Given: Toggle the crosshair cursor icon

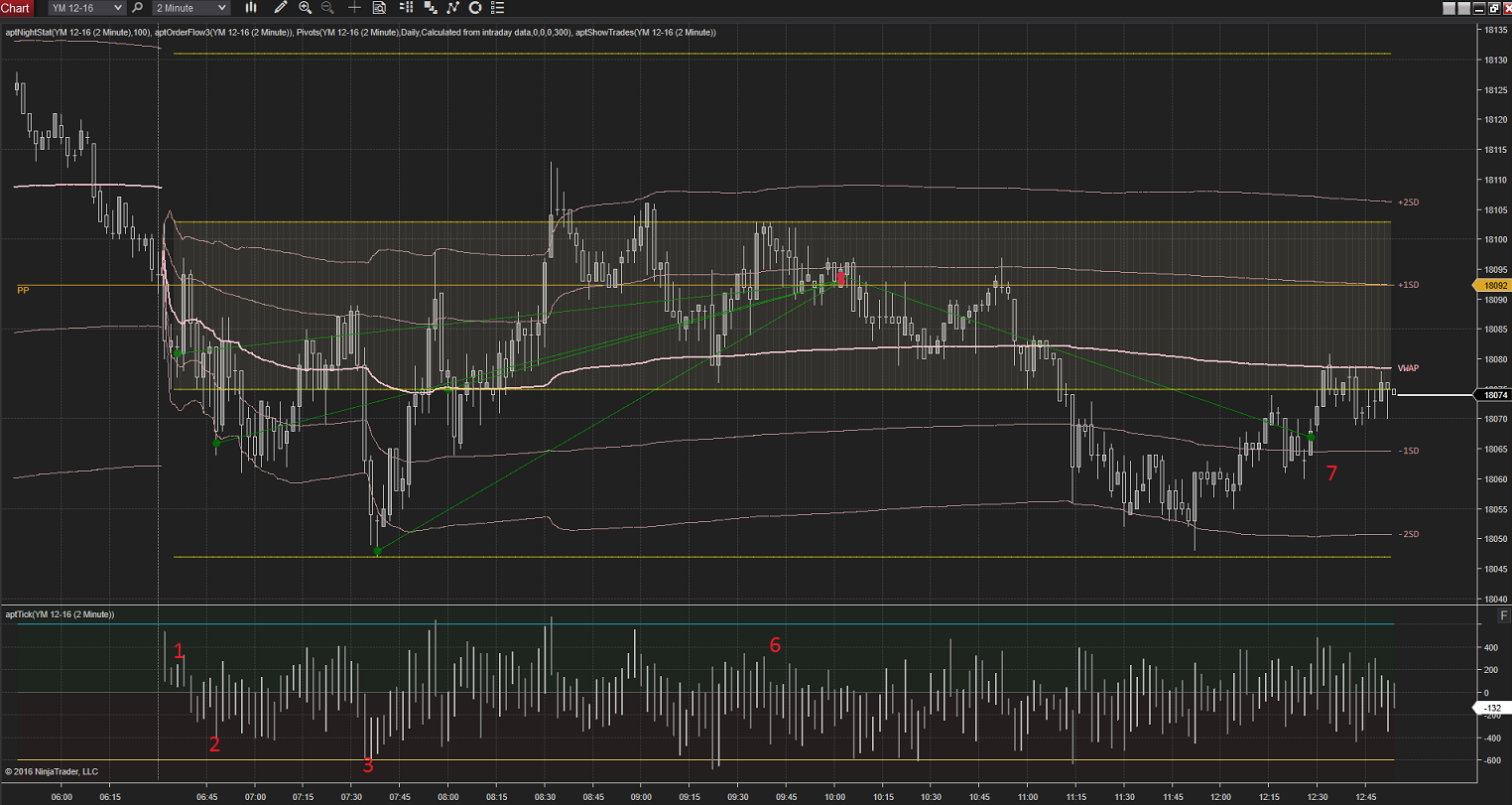Looking at the screenshot, I should tap(354, 8).
